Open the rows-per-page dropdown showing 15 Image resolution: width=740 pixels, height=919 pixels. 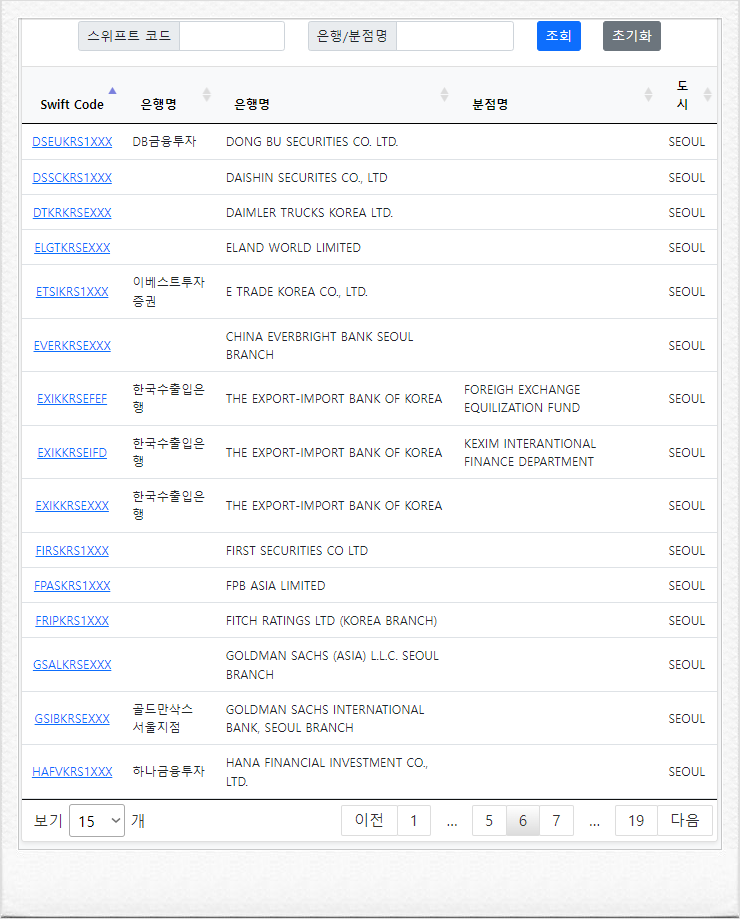pos(97,821)
